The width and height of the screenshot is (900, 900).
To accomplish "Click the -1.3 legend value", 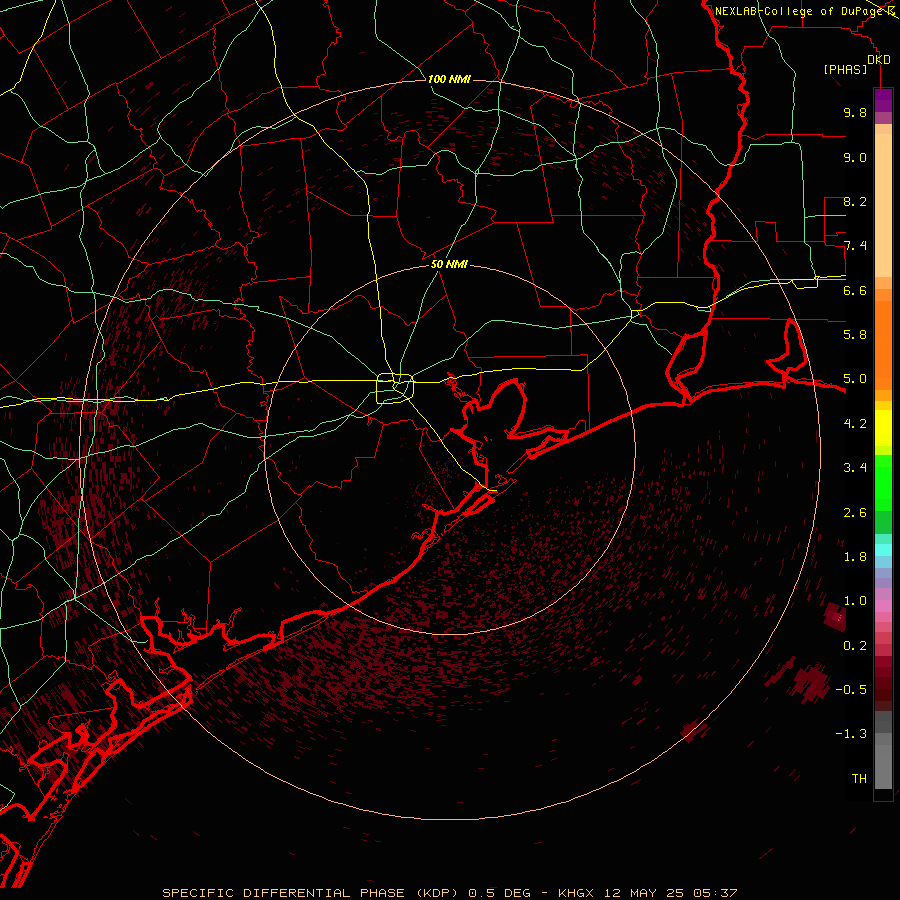I will click(851, 734).
